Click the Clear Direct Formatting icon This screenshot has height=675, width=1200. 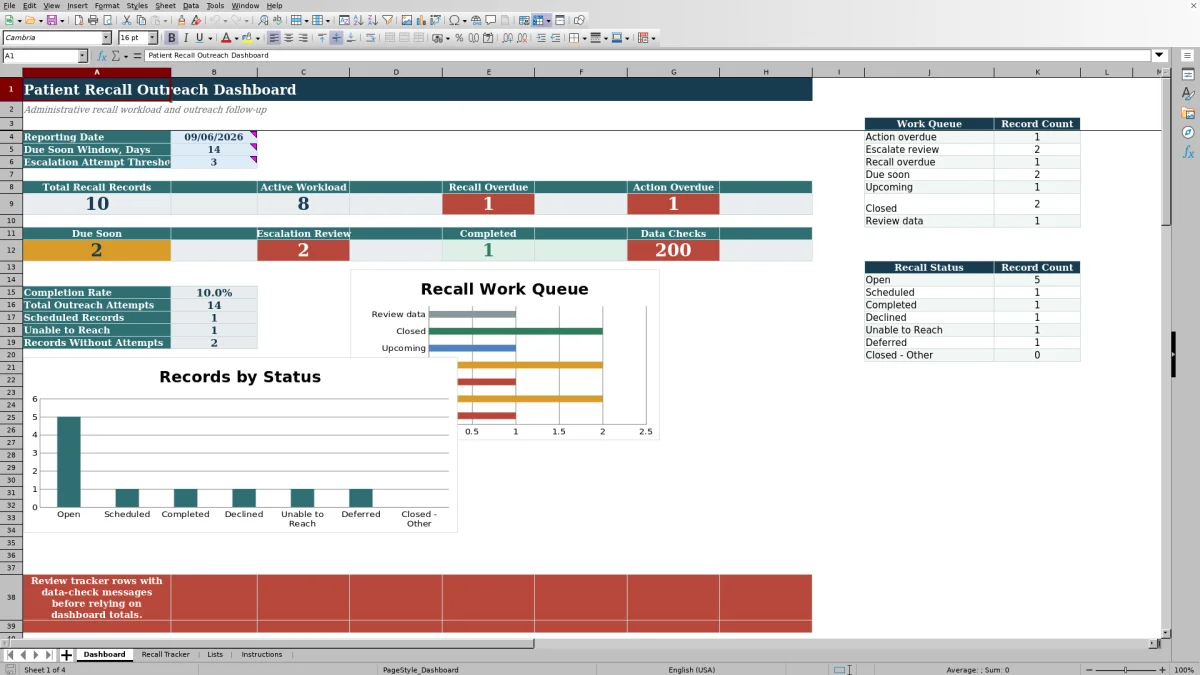(x=196, y=20)
